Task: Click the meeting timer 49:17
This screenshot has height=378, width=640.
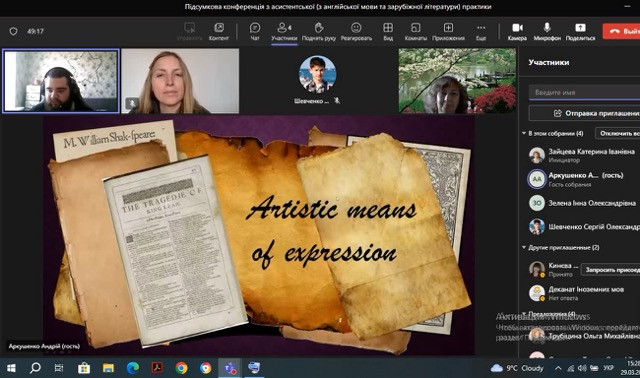Action: [35, 31]
